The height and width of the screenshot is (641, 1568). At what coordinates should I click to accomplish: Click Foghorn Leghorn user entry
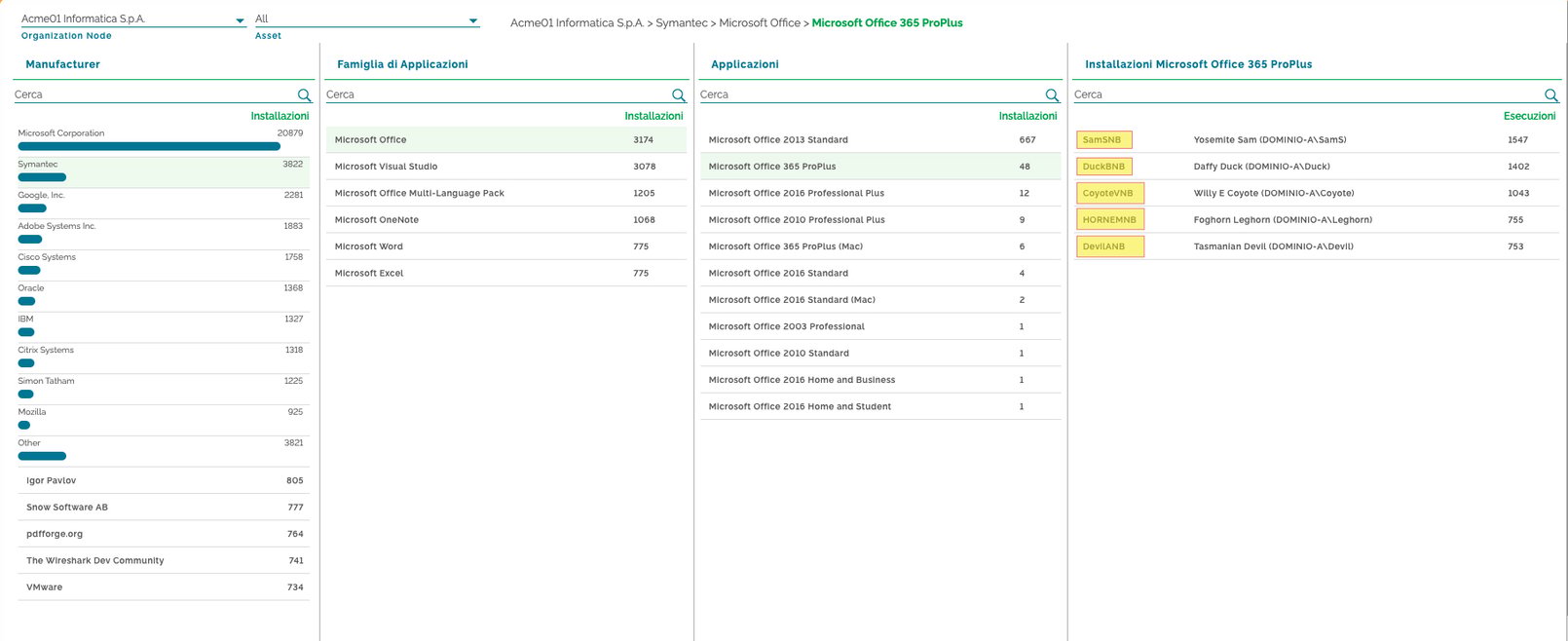1283,220
